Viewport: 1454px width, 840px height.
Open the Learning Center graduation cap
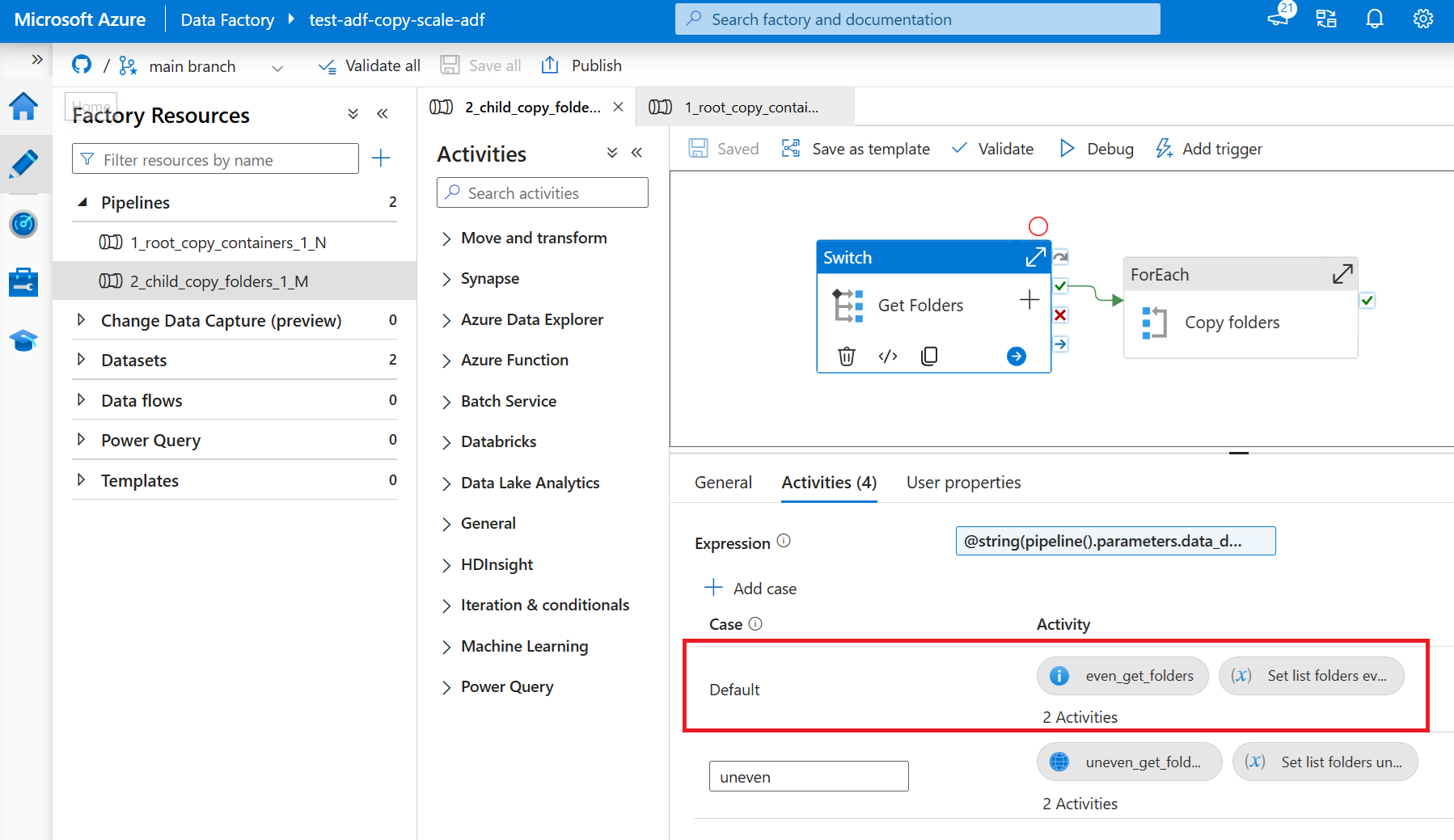coord(23,340)
